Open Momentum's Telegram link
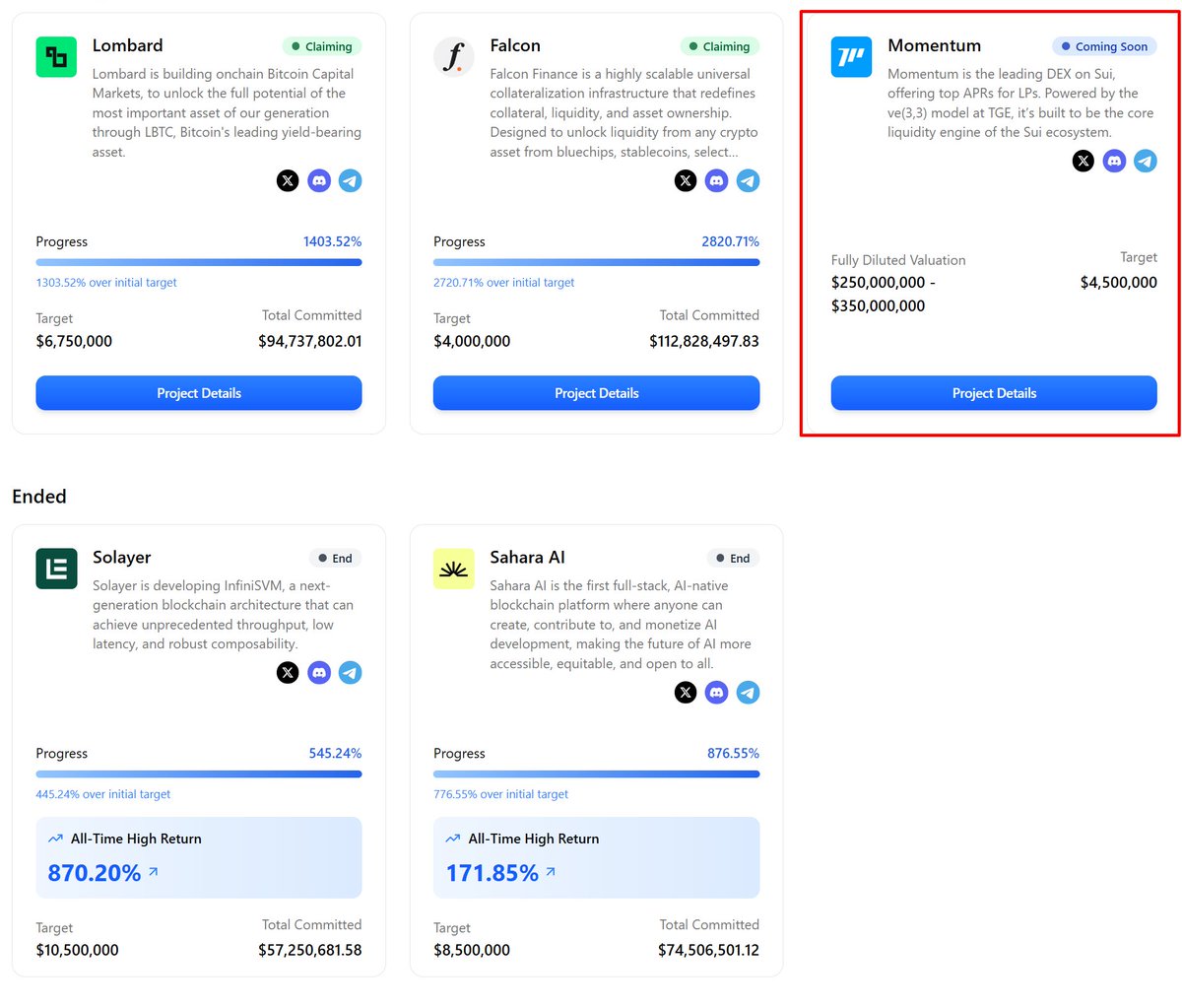Viewport: 1182px width, 1008px height. click(x=1146, y=161)
